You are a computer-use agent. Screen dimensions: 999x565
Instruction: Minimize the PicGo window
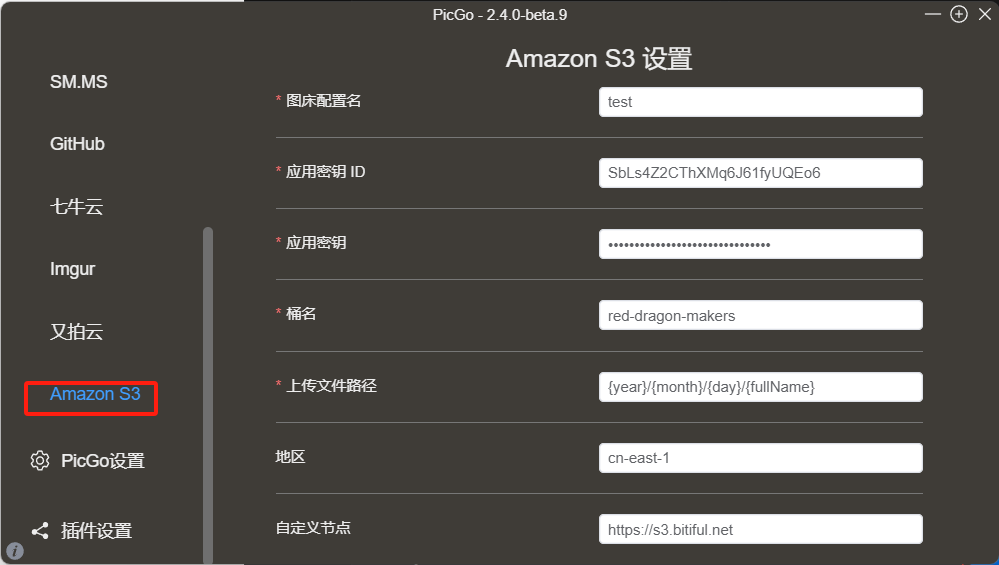[x=933, y=14]
